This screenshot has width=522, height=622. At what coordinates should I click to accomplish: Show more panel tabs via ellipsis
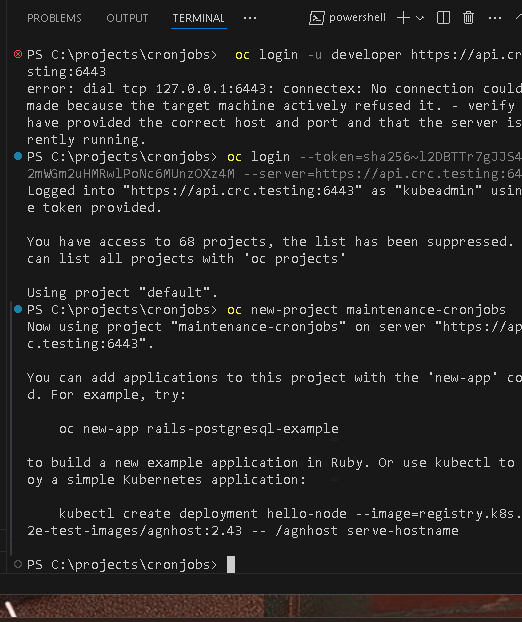pos(250,18)
